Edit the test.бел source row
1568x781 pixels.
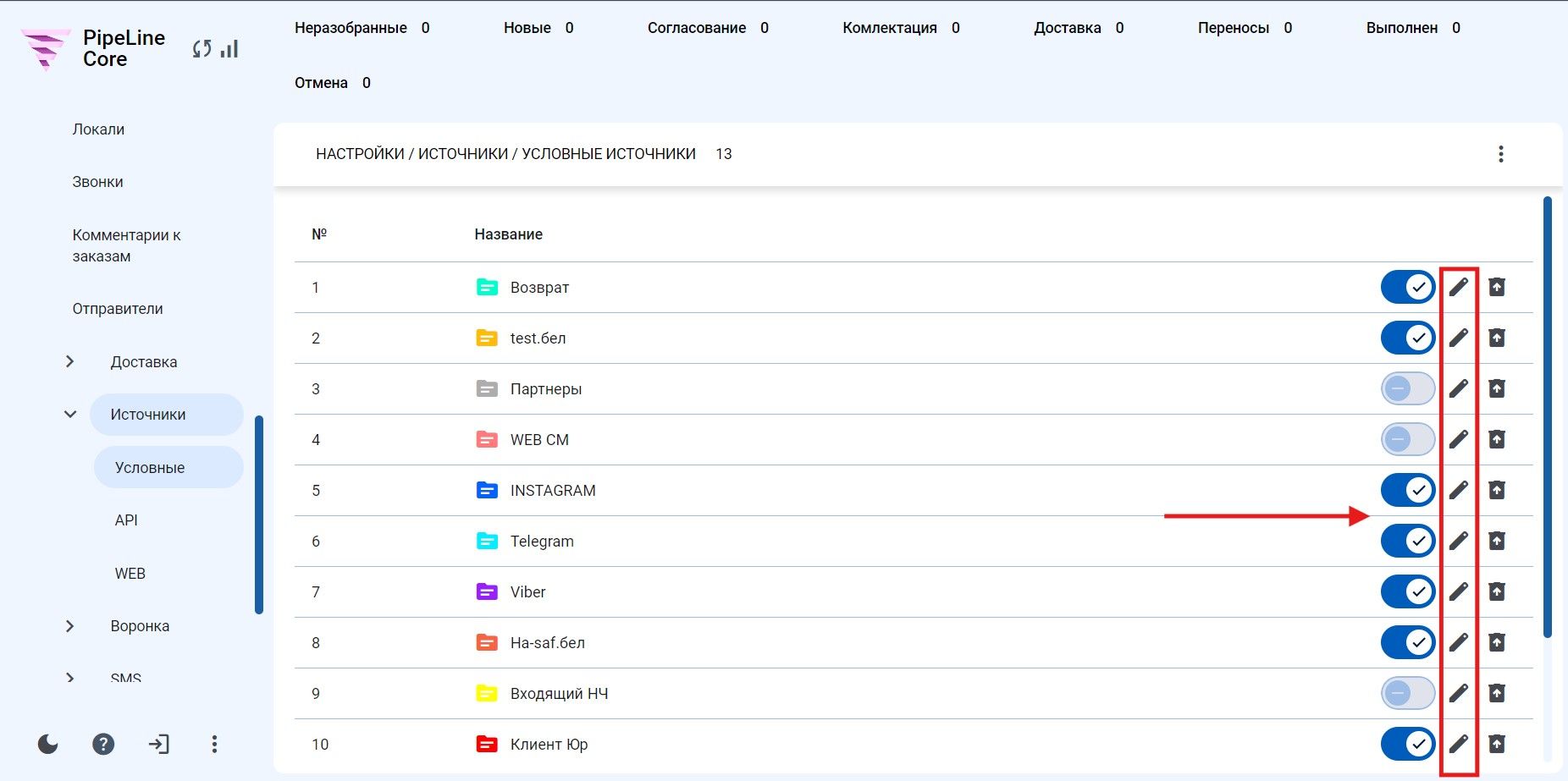[1458, 338]
